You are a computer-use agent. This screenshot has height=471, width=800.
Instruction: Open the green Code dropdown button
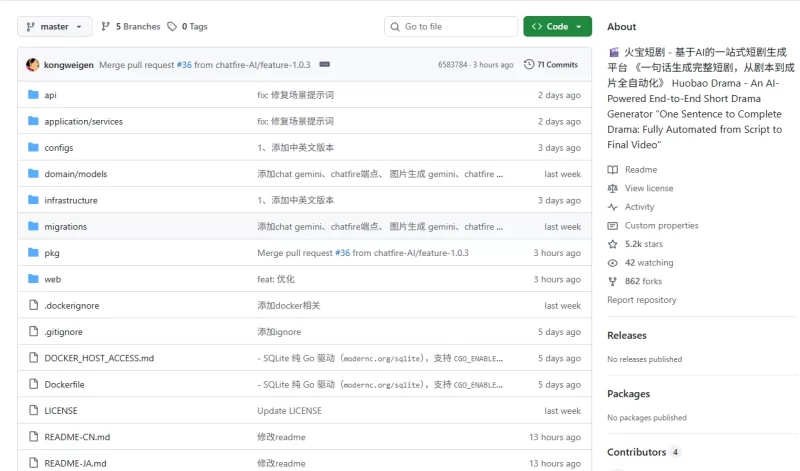pos(557,27)
